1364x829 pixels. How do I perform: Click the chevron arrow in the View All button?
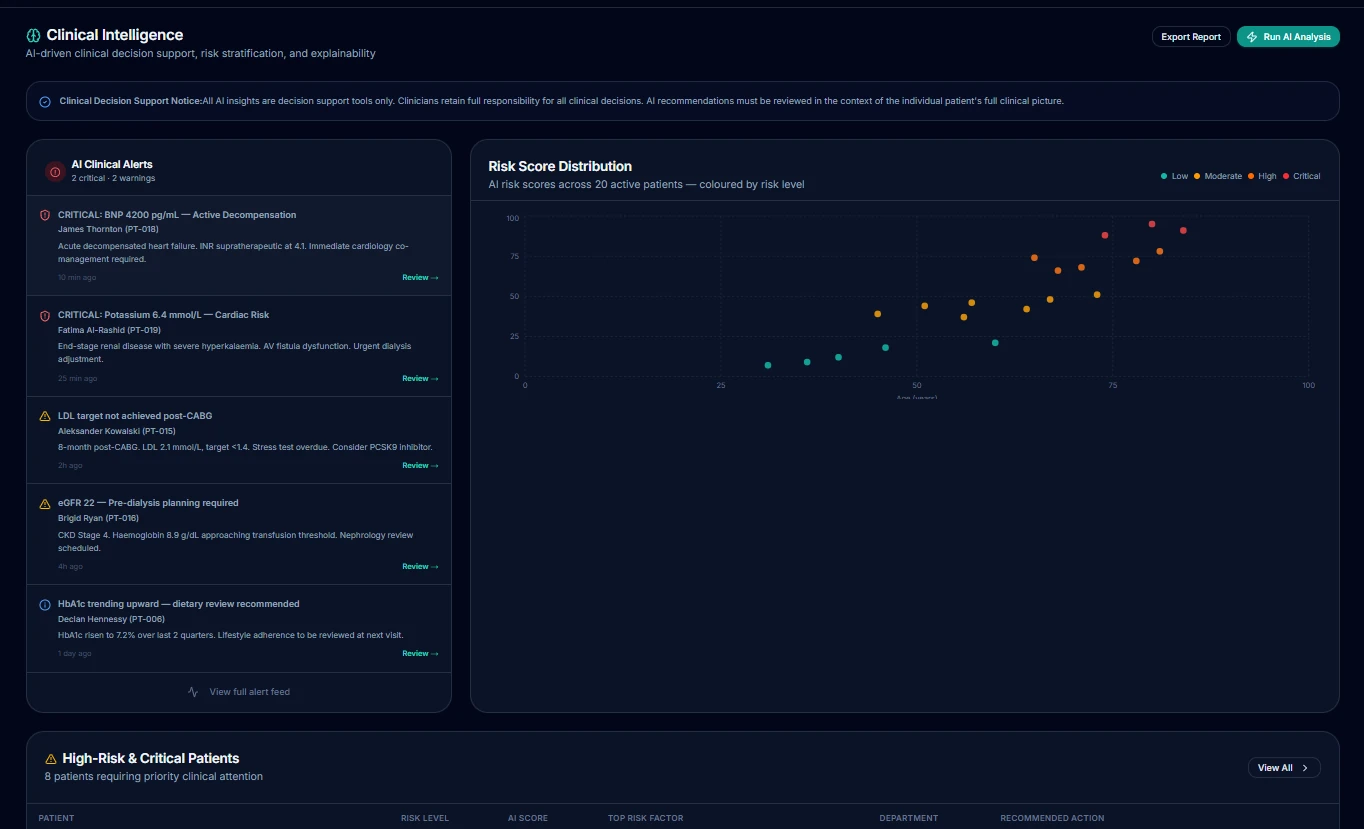(x=1305, y=768)
